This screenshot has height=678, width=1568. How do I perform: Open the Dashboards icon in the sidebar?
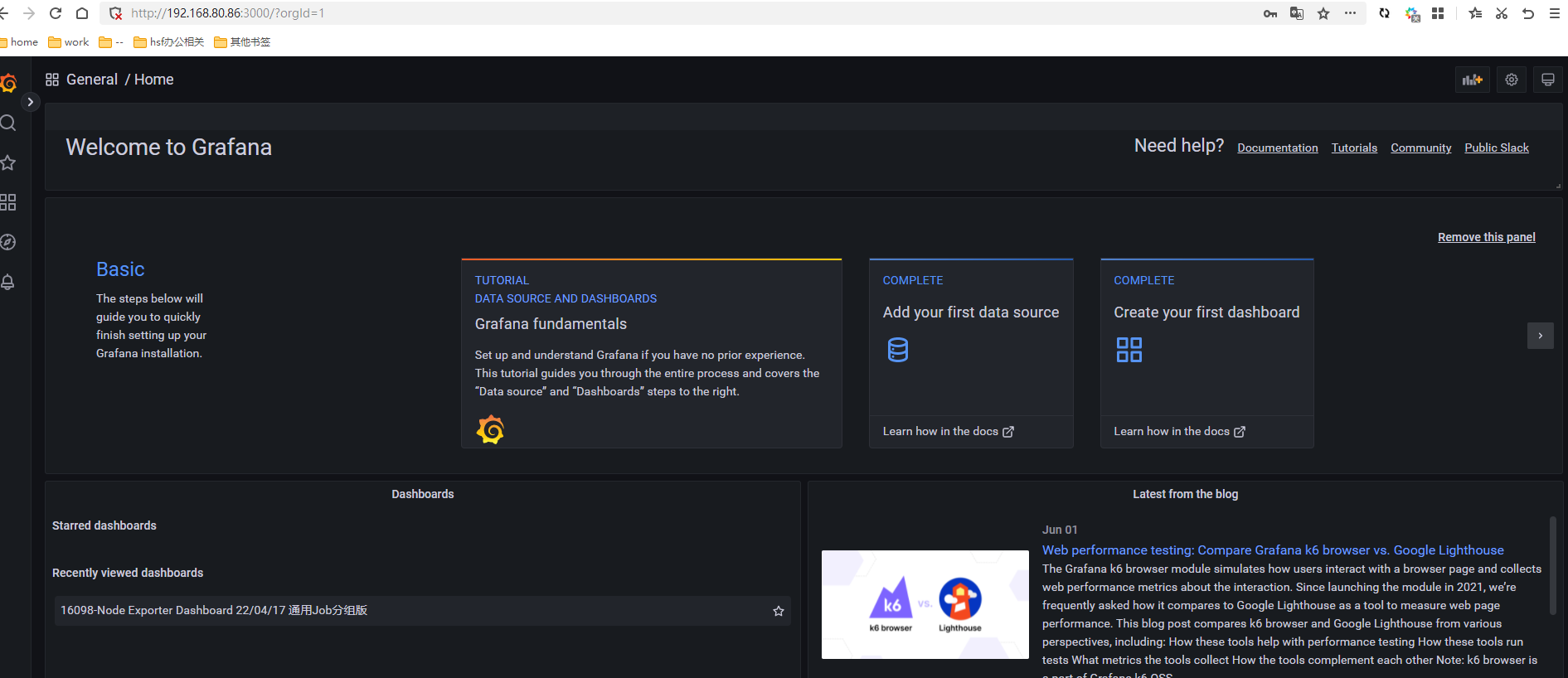click(x=8, y=202)
